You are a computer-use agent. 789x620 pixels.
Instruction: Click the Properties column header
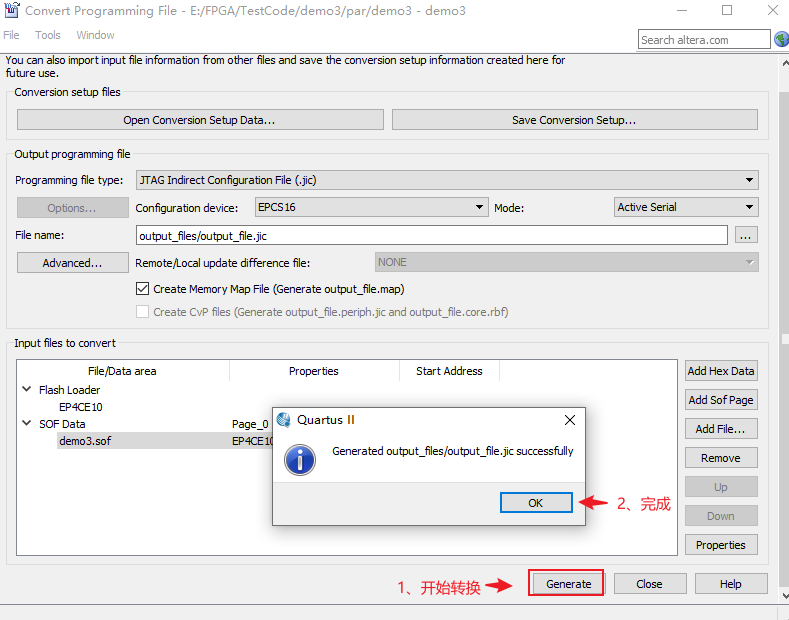[314, 371]
